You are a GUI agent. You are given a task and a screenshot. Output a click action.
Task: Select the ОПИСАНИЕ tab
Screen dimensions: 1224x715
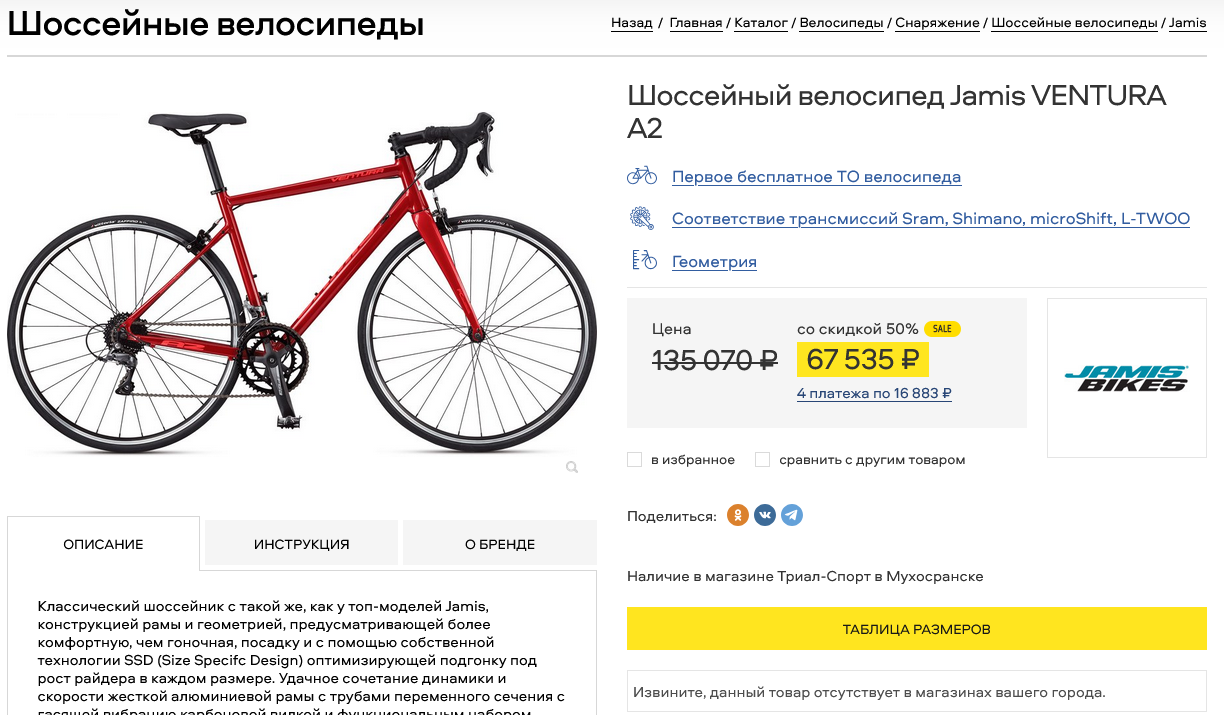click(103, 544)
